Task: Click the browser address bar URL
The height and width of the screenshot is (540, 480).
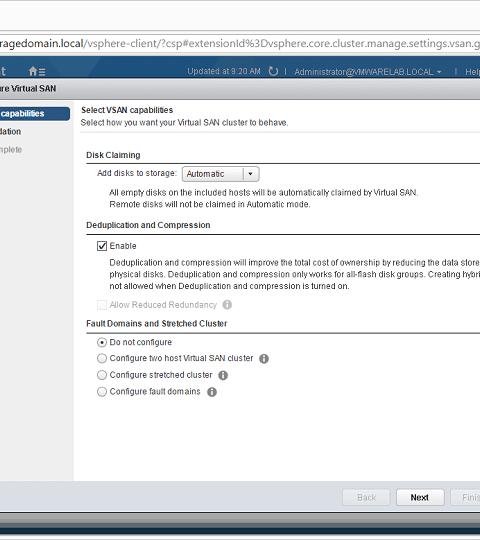Action: (240, 43)
